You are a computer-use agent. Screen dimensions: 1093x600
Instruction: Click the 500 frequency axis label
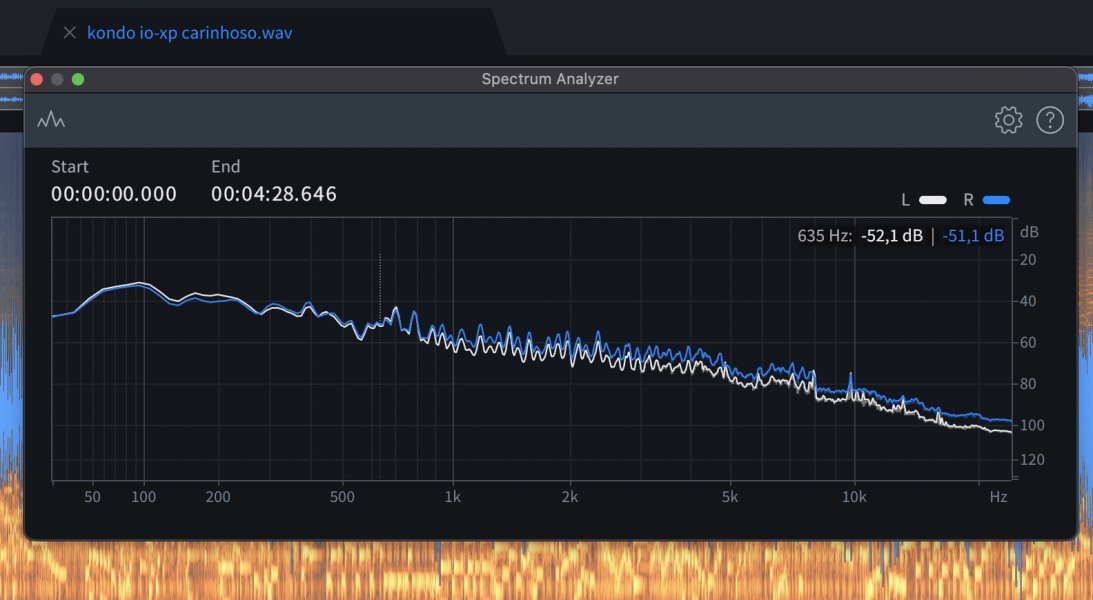(342, 497)
